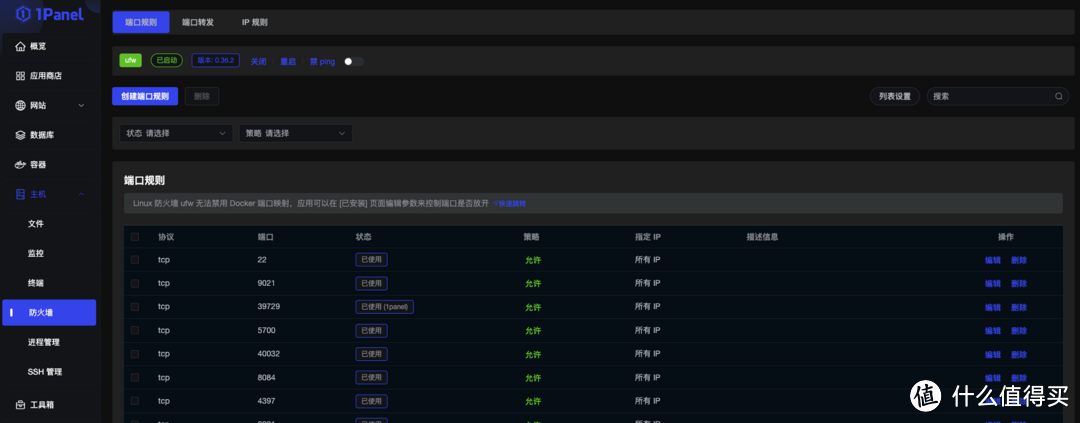Open the 概览 overview page
Screen dimensions: 1080x423
38,46
